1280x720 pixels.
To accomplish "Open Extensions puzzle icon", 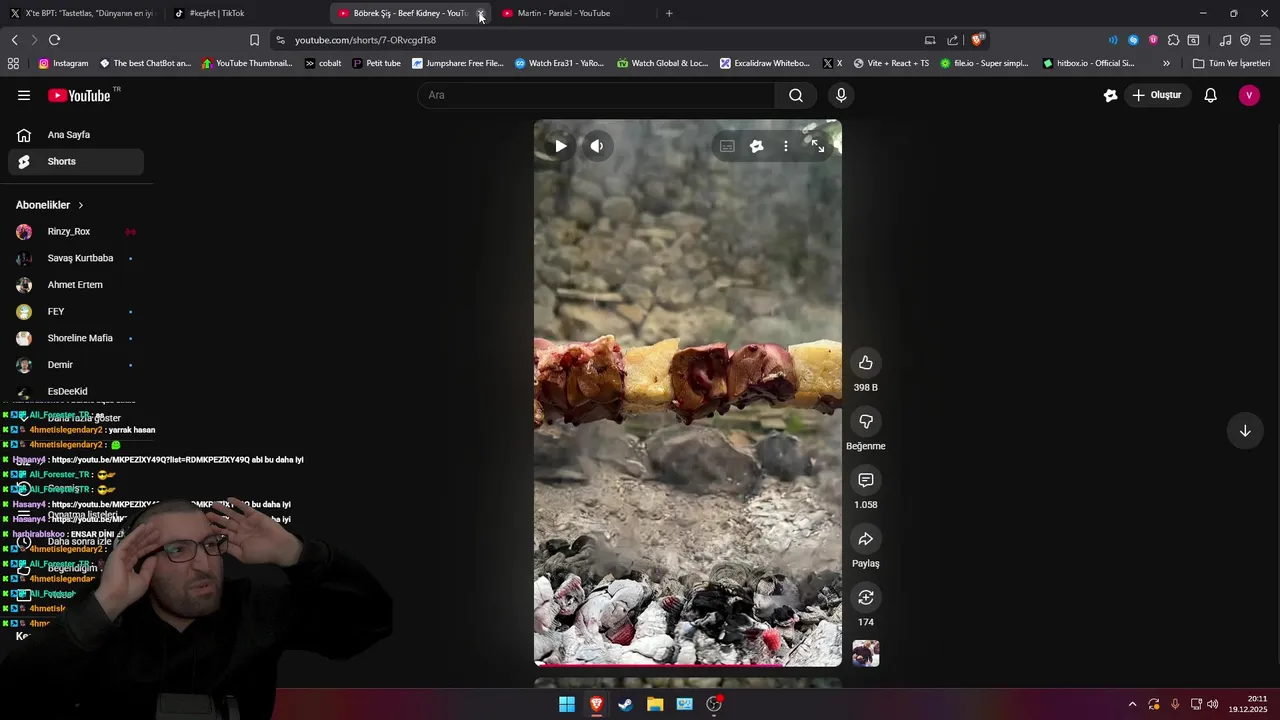I will click(1173, 40).
